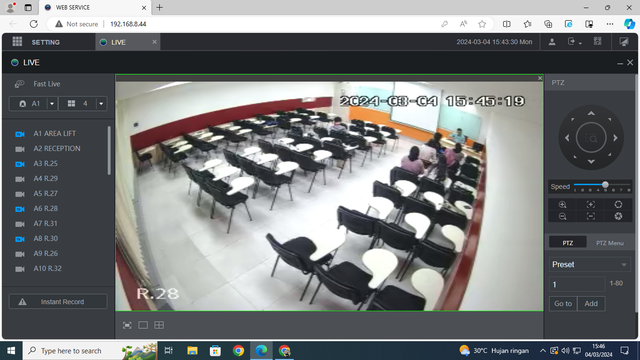Click the fullscreen icon below video

click(x=127, y=325)
